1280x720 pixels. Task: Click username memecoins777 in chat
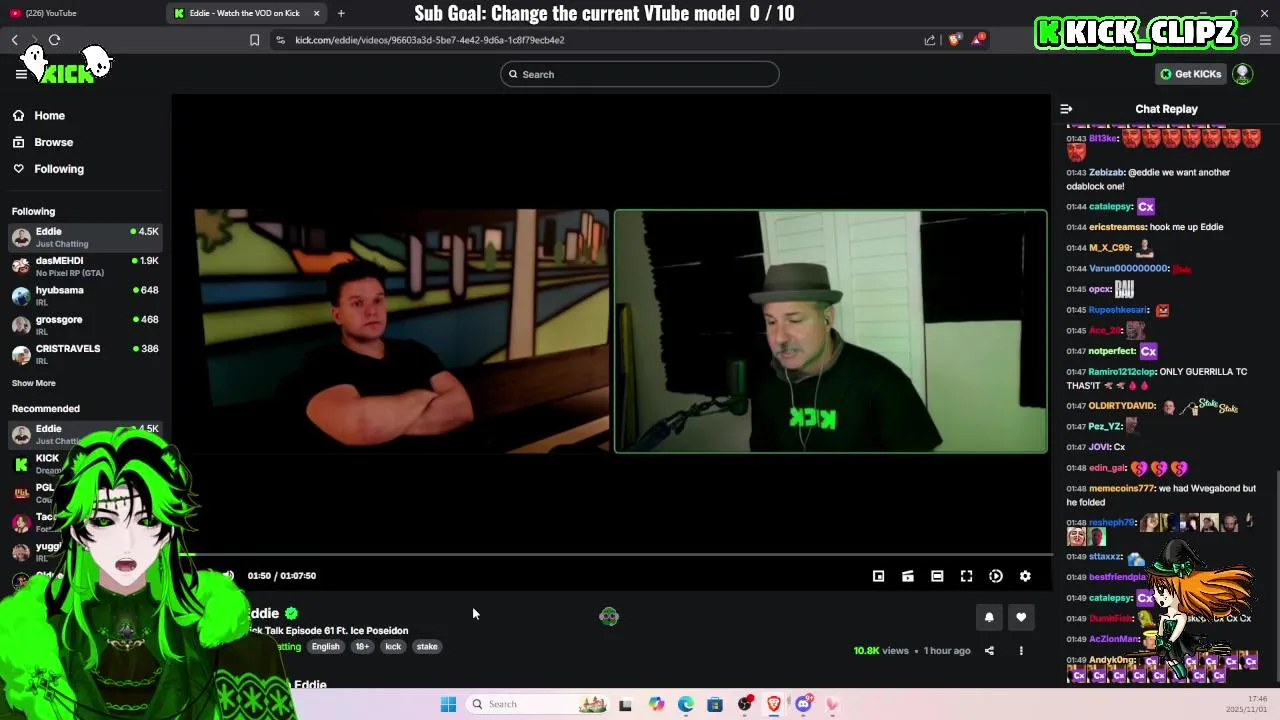pos(1122,489)
